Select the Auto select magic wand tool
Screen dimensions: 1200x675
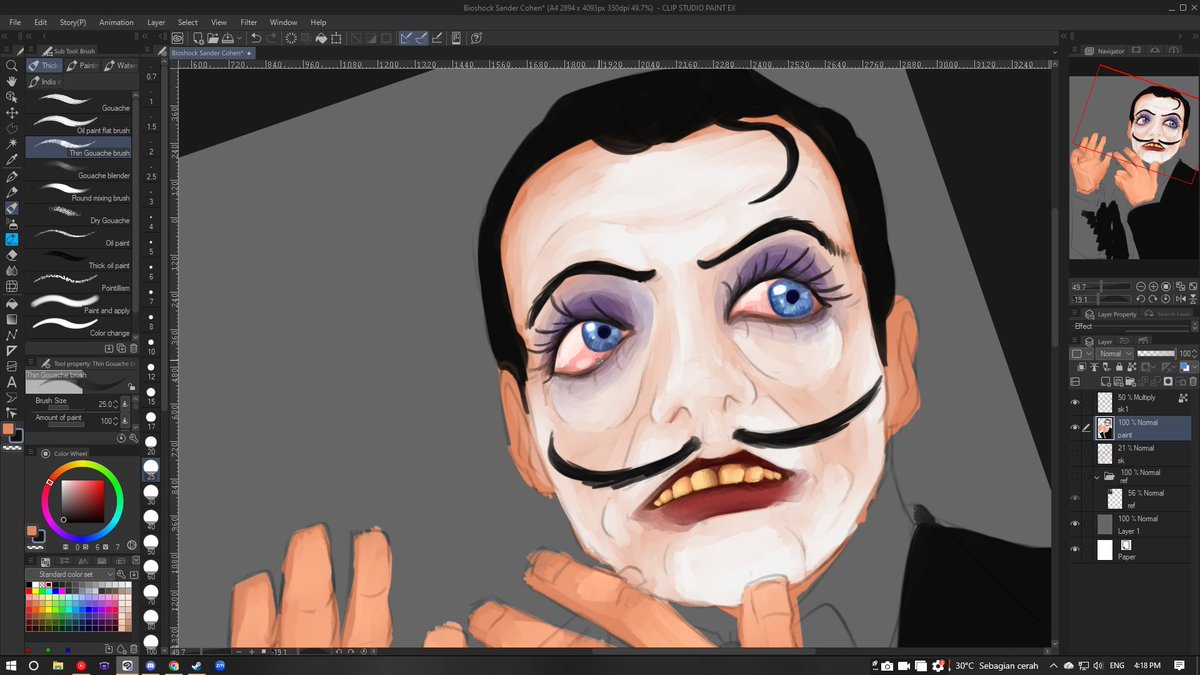click(12, 145)
